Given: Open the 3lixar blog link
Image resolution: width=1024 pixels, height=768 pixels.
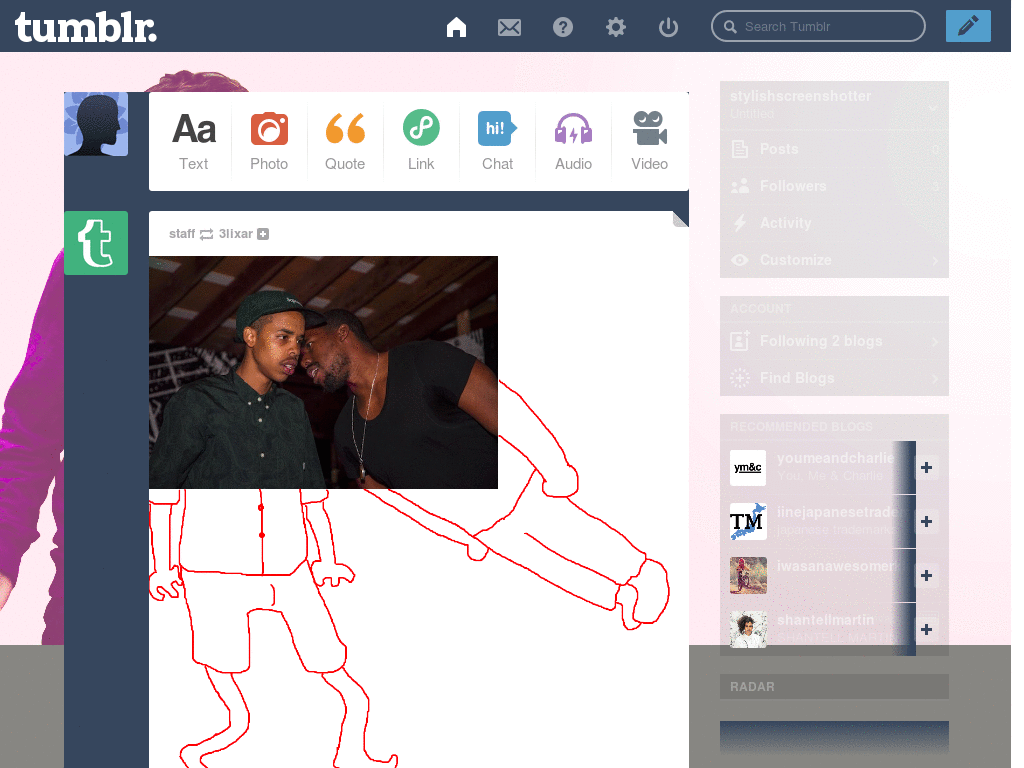Looking at the screenshot, I should (236, 234).
